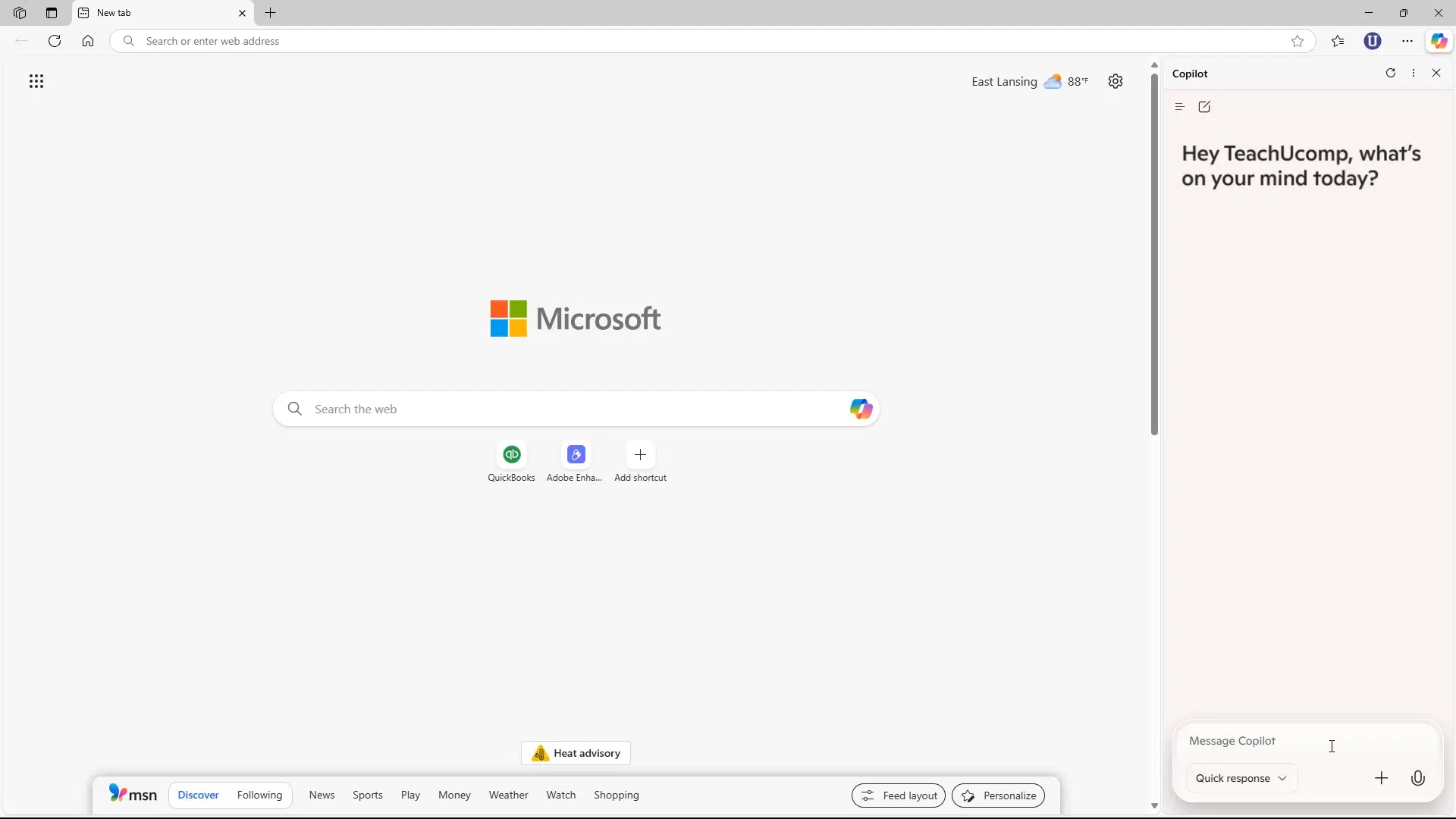Image resolution: width=1456 pixels, height=819 pixels.
Task: Go back using the back arrow
Action: coord(21,41)
